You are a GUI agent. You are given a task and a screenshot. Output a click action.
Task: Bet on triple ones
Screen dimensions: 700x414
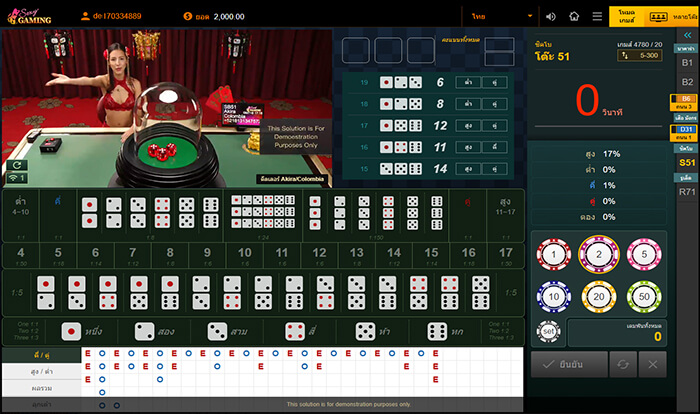(315, 213)
